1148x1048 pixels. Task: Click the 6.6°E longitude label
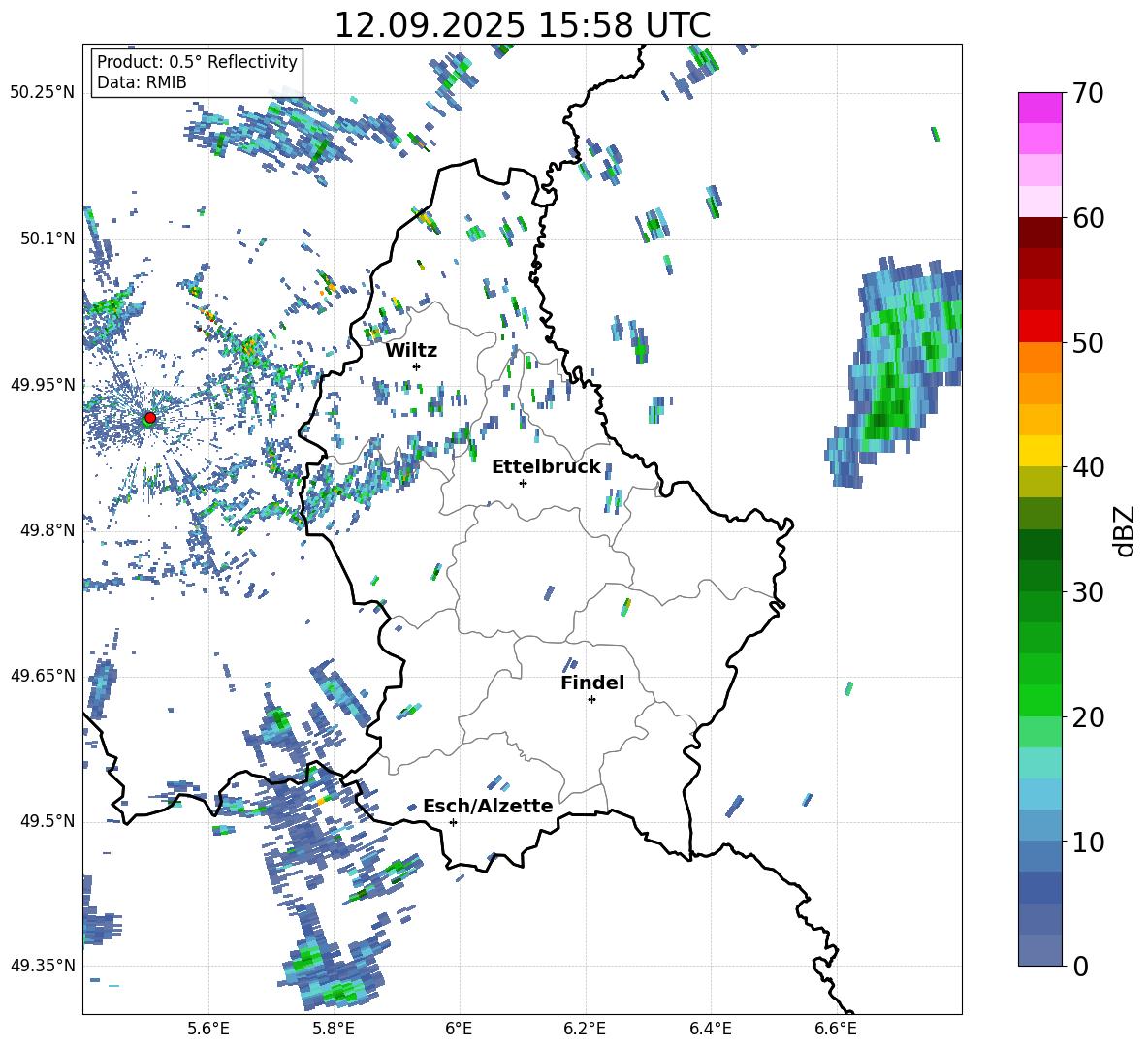(x=836, y=1029)
